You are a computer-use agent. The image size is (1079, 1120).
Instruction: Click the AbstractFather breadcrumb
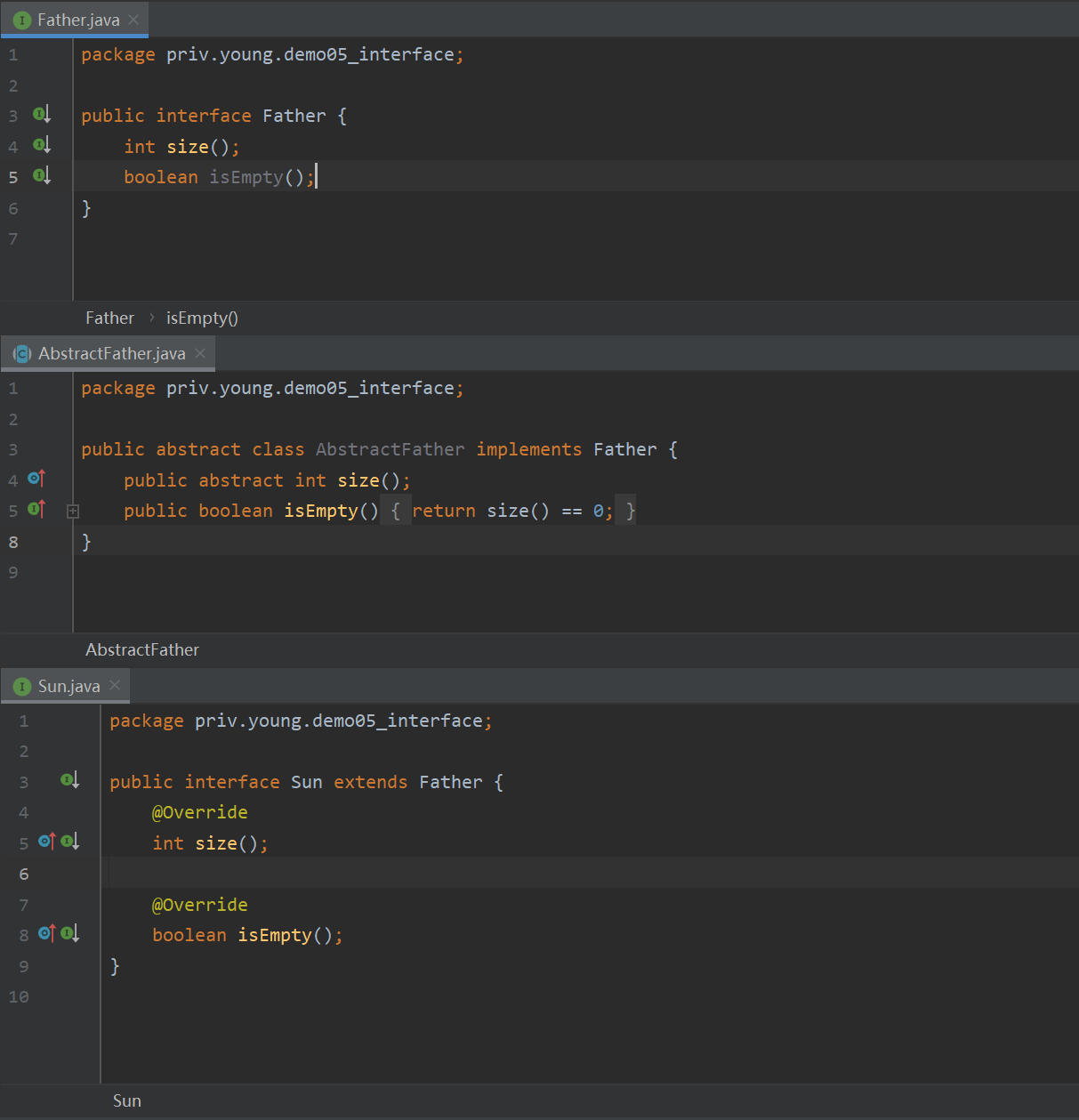tap(142, 650)
